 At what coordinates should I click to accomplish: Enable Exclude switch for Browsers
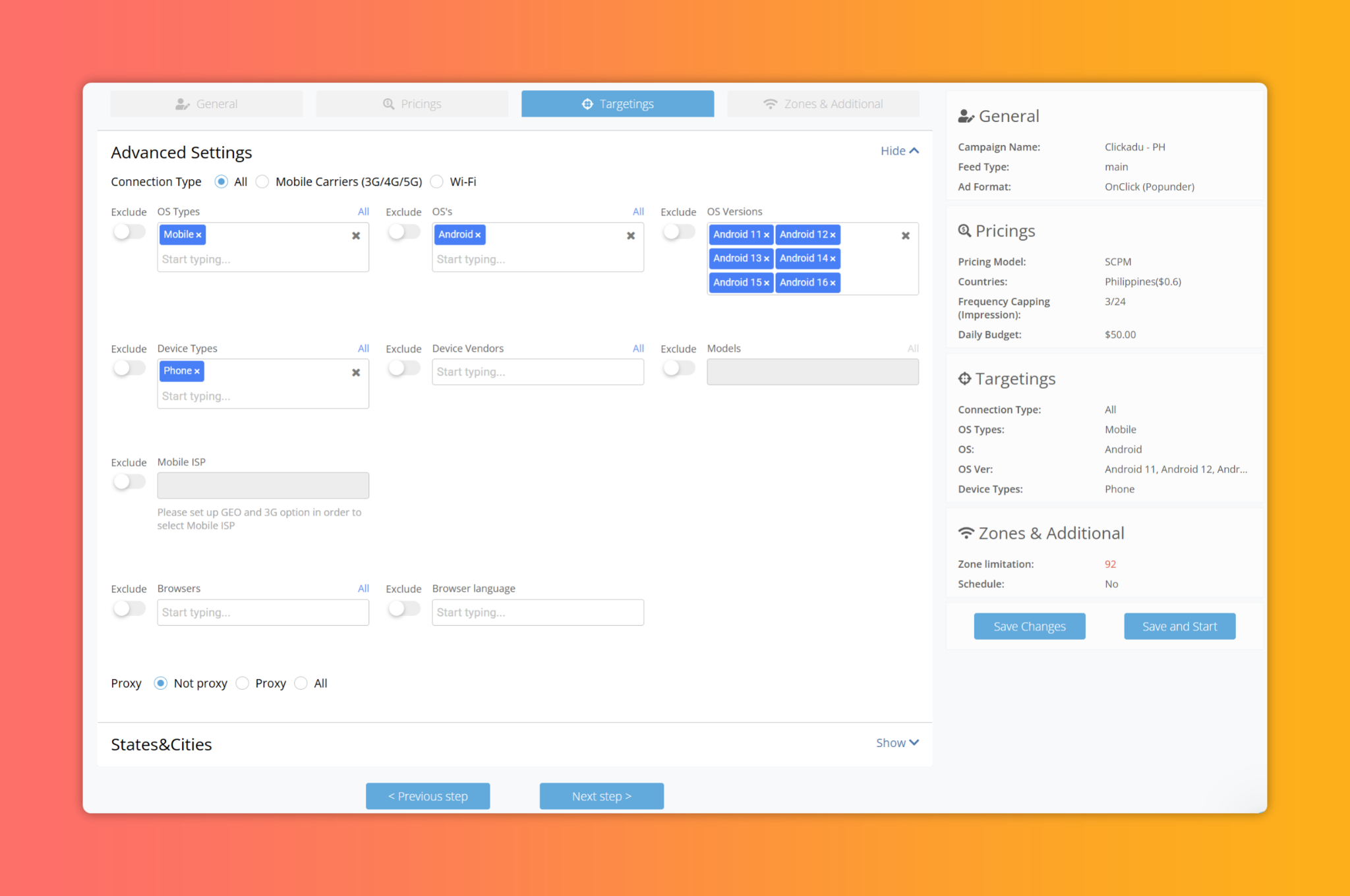129,609
